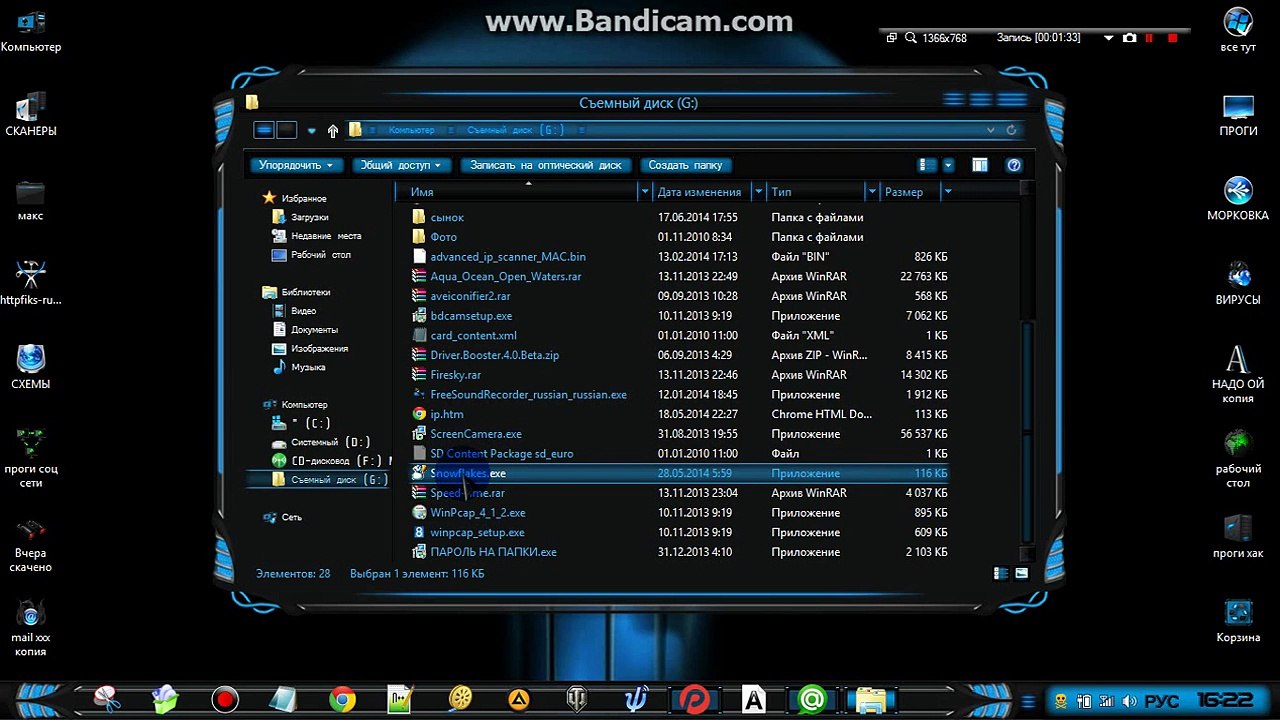The height and width of the screenshot is (720, 1280).
Task: Open the Имя column filter dropdown
Action: click(644, 192)
